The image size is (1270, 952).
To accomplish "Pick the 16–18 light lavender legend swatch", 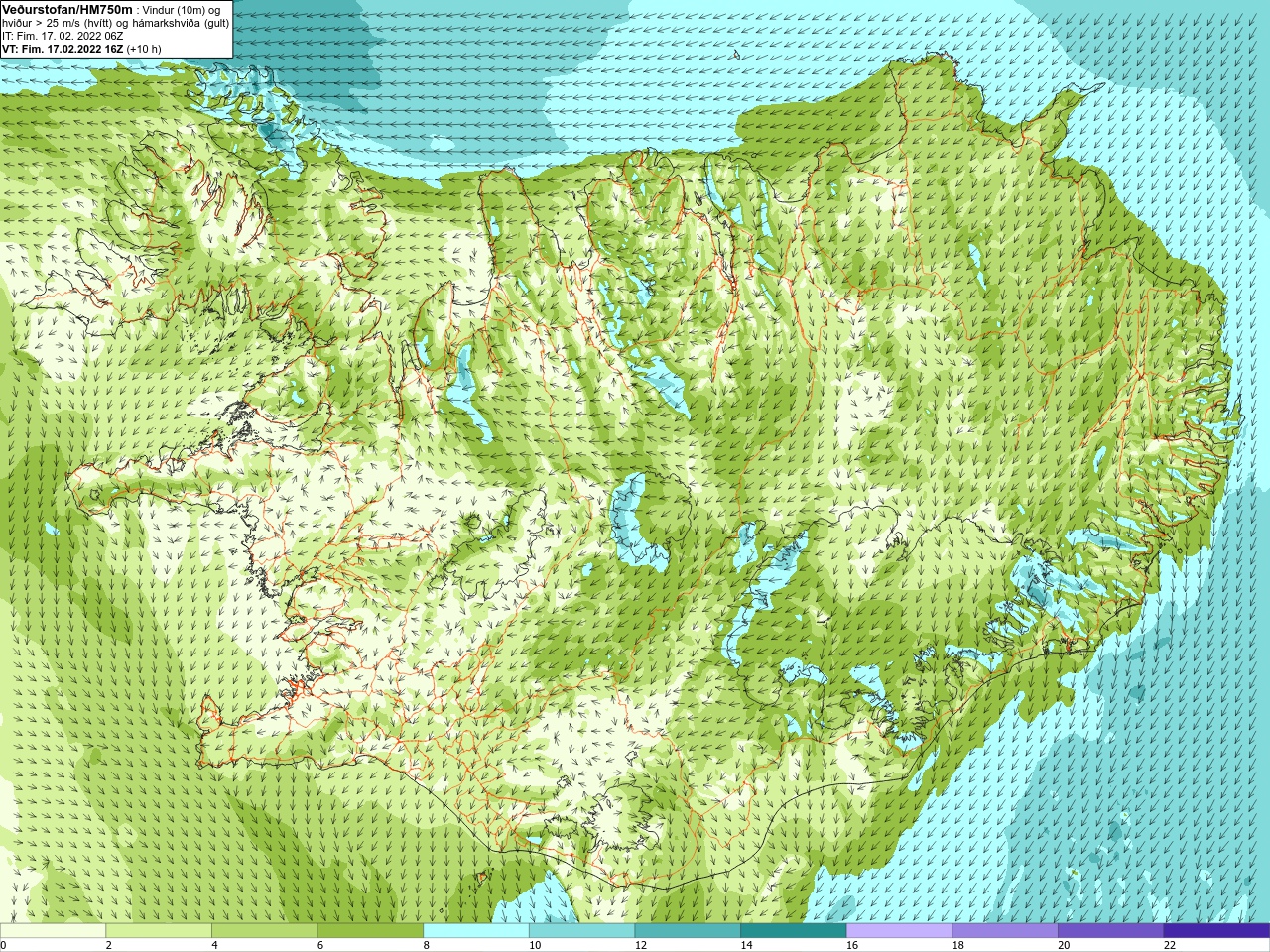I will coord(899,930).
